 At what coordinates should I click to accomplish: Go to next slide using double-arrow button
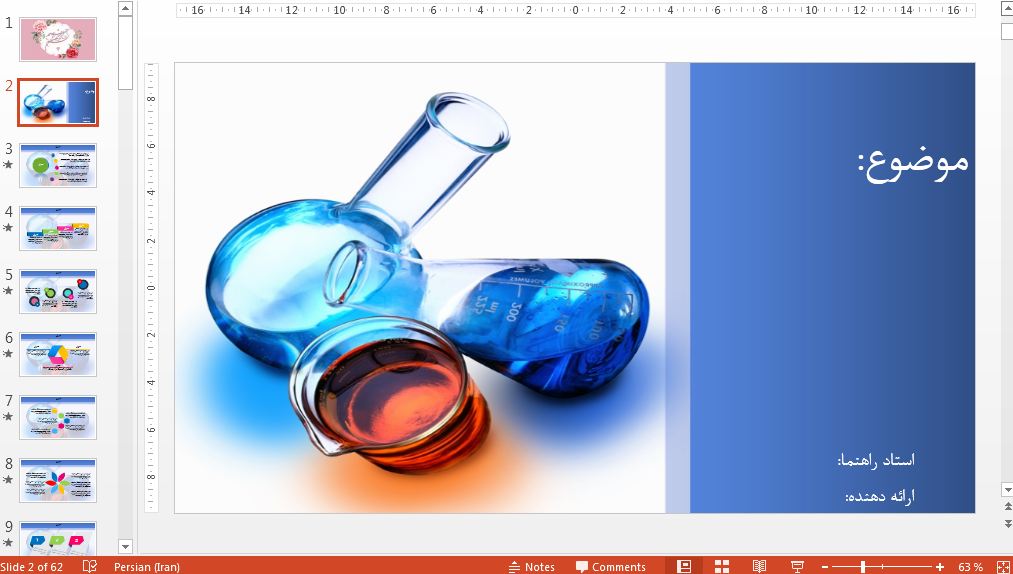1006,524
